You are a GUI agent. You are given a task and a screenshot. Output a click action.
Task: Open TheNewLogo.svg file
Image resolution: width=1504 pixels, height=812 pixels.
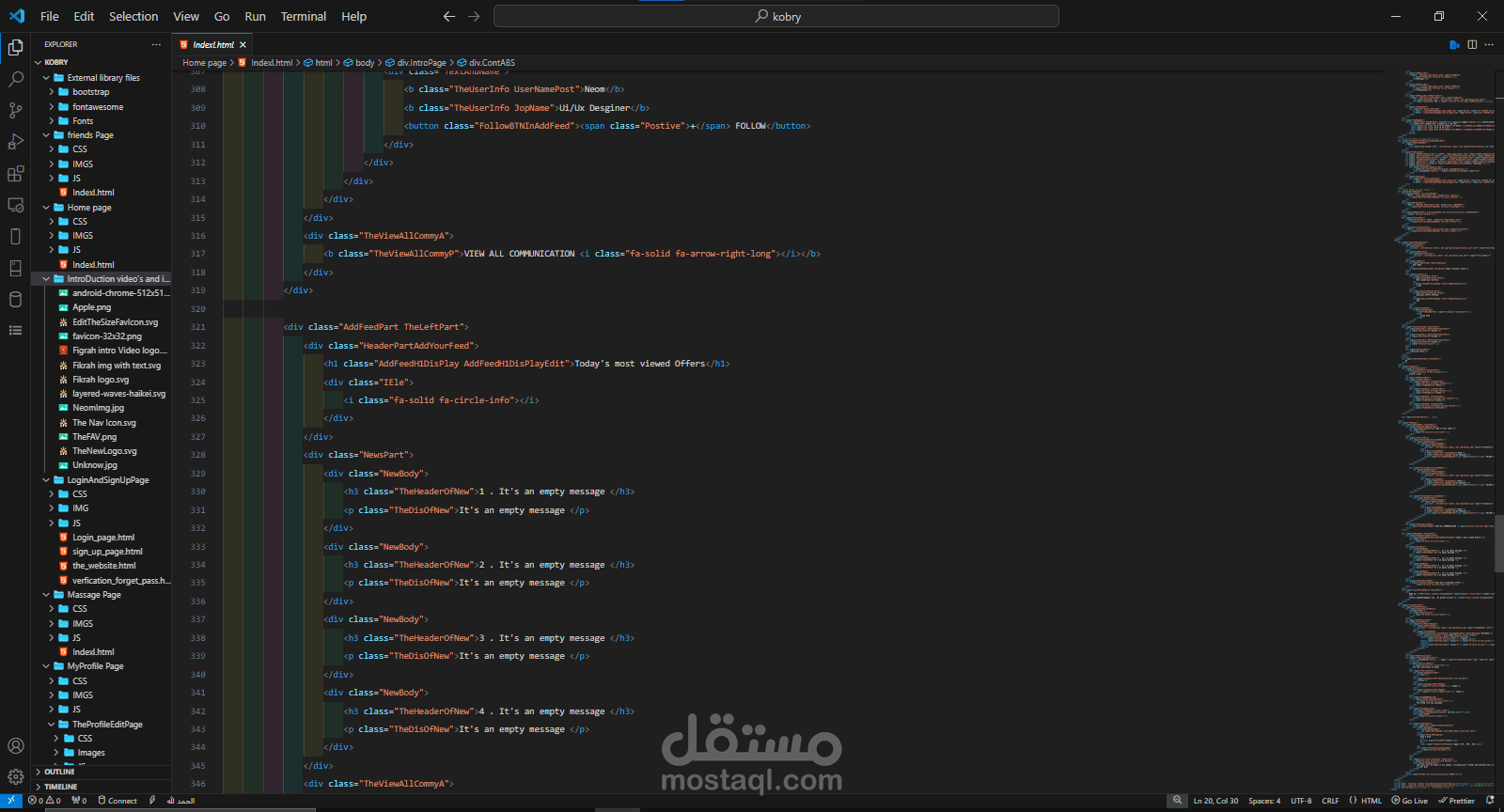coord(102,451)
